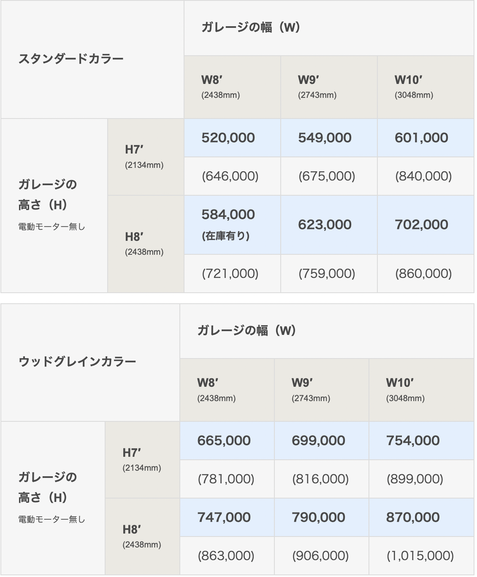This screenshot has width=477, height=577.
Task: Click the ウッドグレインカラー table title
Action: pyautogui.click(x=77, y=362)
